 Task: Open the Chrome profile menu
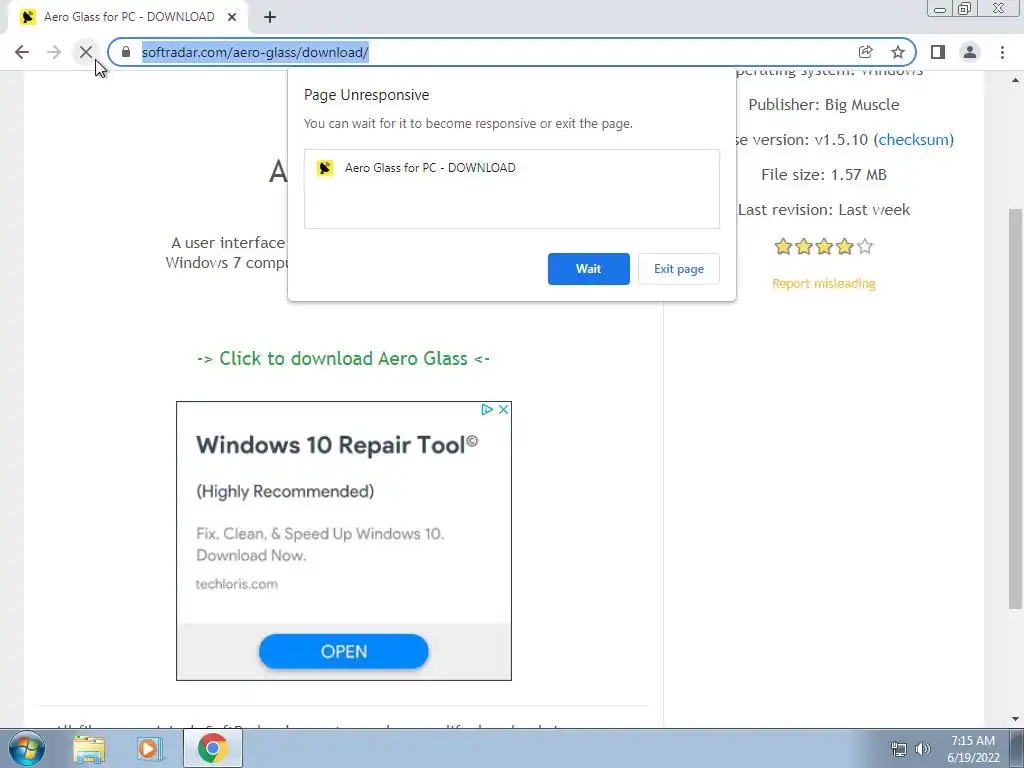[970, 52]
